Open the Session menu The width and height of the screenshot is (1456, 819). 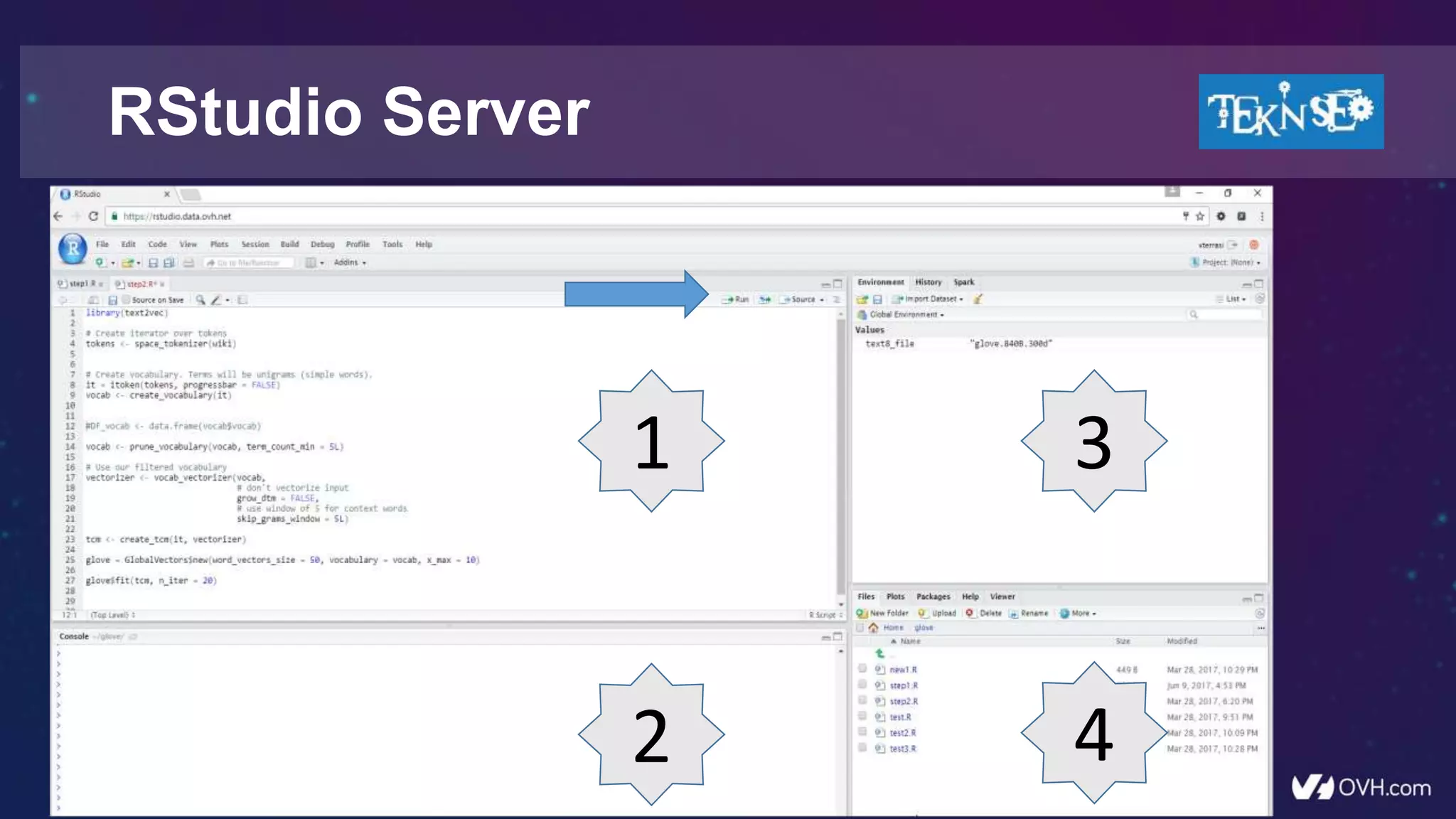pos(255,244)
